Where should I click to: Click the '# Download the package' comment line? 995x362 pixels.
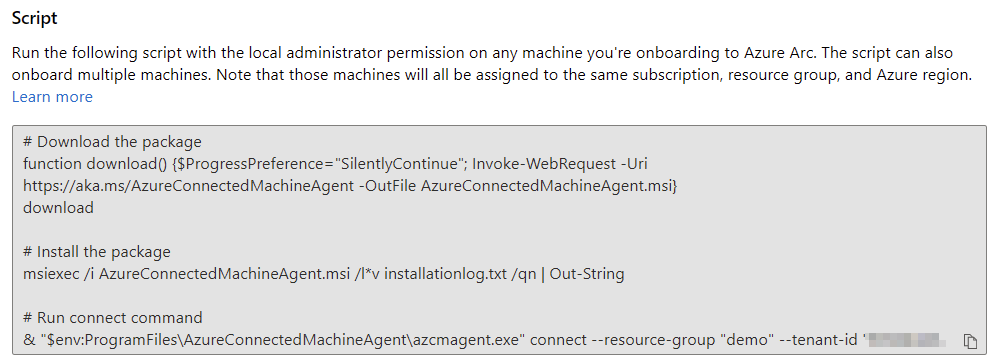(x=112, y=142)
